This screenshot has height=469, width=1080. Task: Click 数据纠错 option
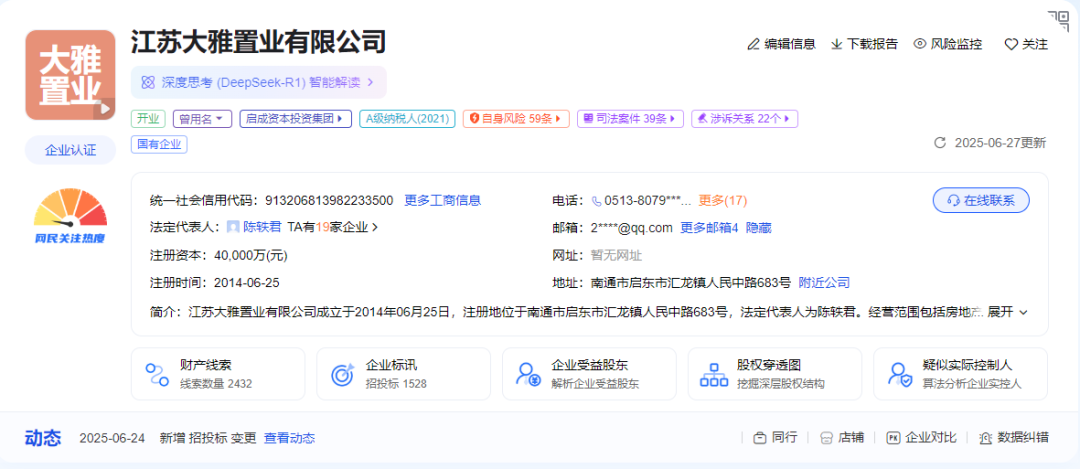tap(1013, 437)
